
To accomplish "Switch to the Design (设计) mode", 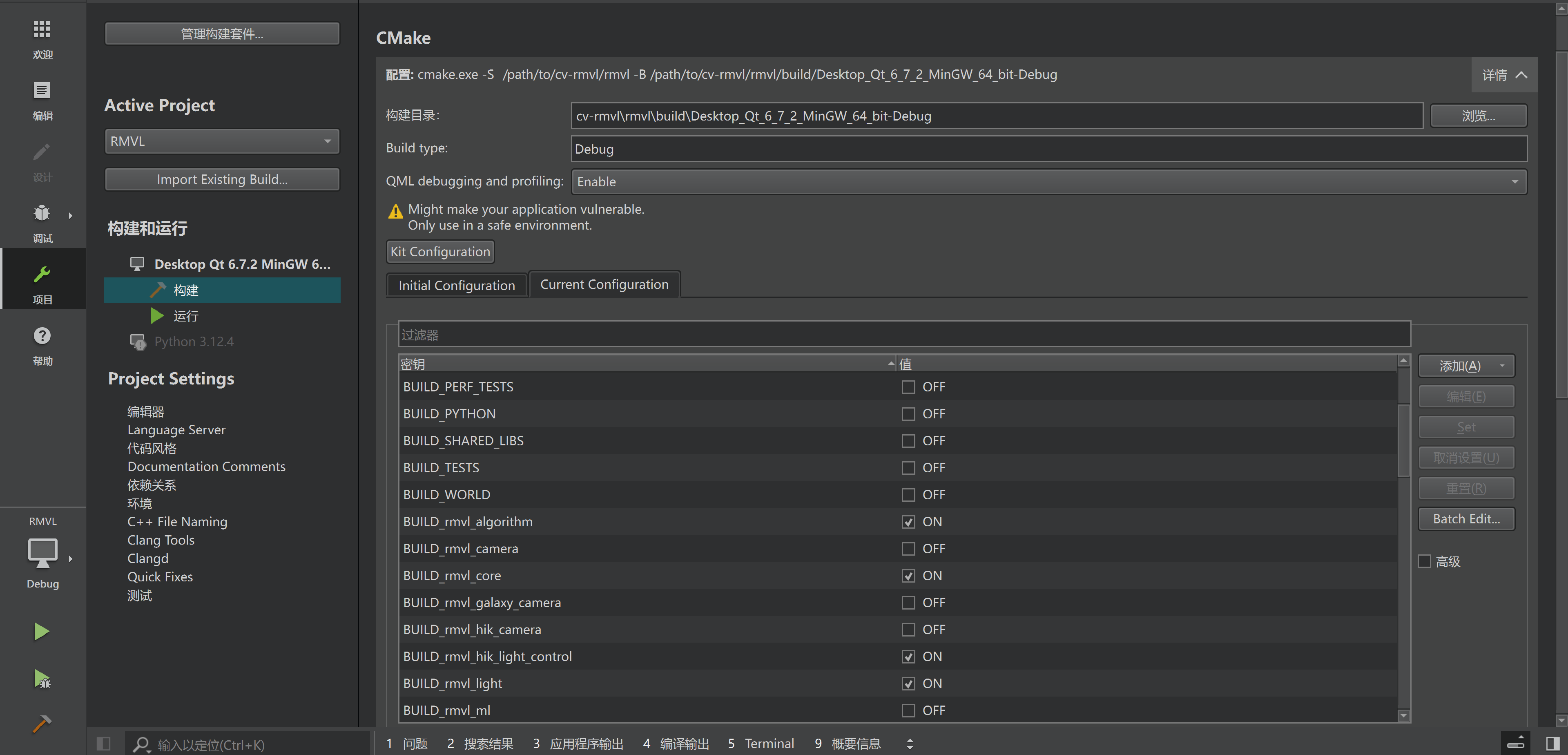I will click(42, 162).
